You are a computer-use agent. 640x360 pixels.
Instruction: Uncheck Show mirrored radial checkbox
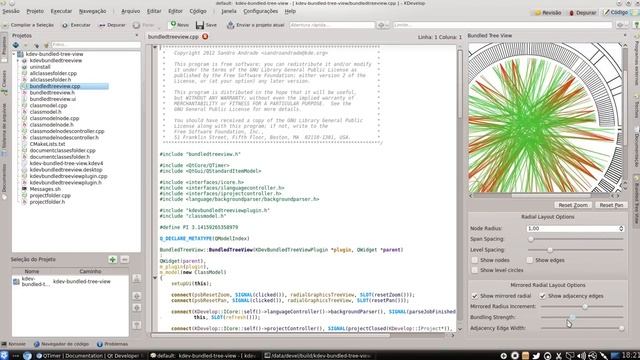coord(474,296)
